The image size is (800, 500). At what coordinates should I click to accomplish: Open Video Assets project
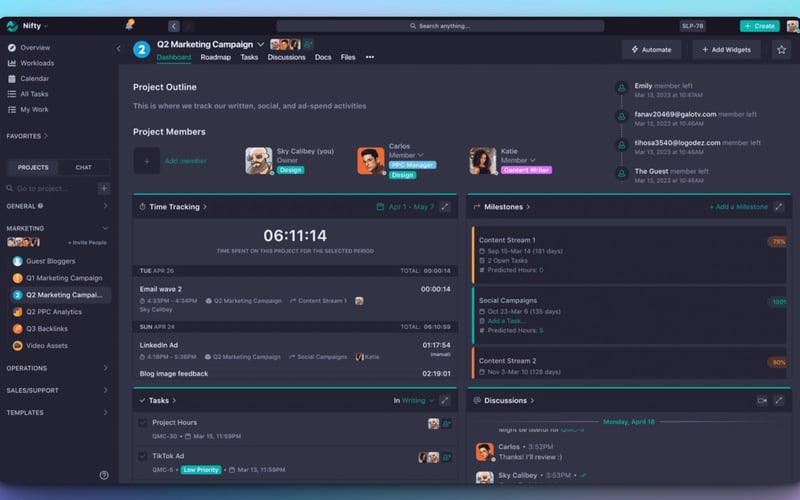(47, 345)
